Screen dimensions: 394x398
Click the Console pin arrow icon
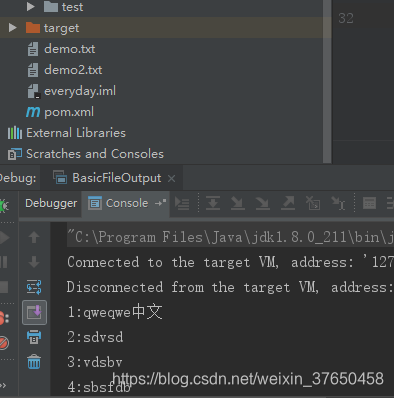161,203
